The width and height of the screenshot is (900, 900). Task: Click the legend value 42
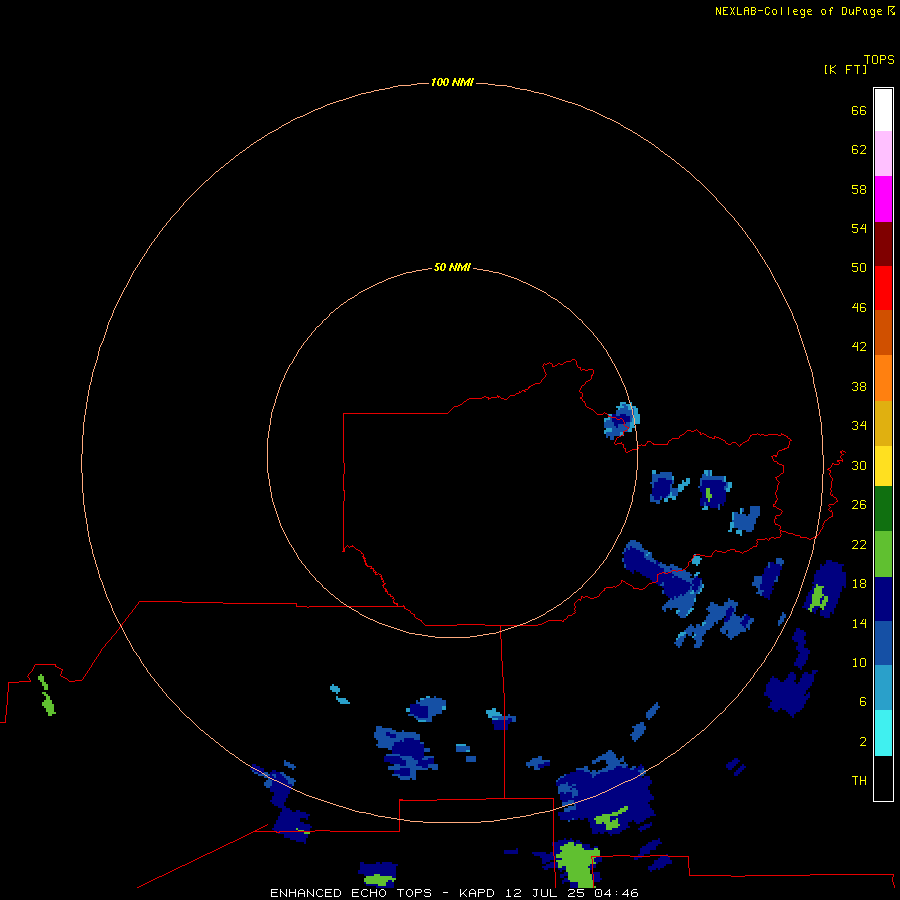pos(859,347)
